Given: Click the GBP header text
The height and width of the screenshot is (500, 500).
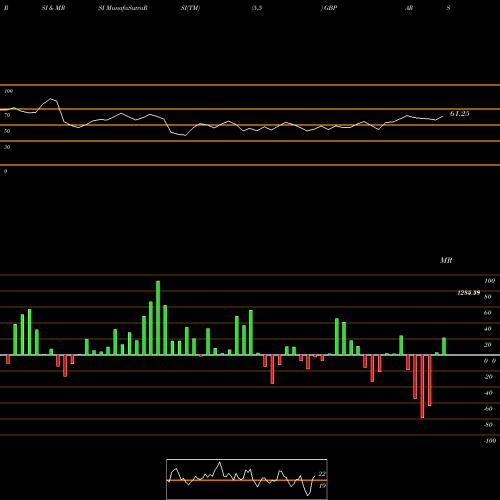Looking at the screenshot, I should [x=330, y=8].
